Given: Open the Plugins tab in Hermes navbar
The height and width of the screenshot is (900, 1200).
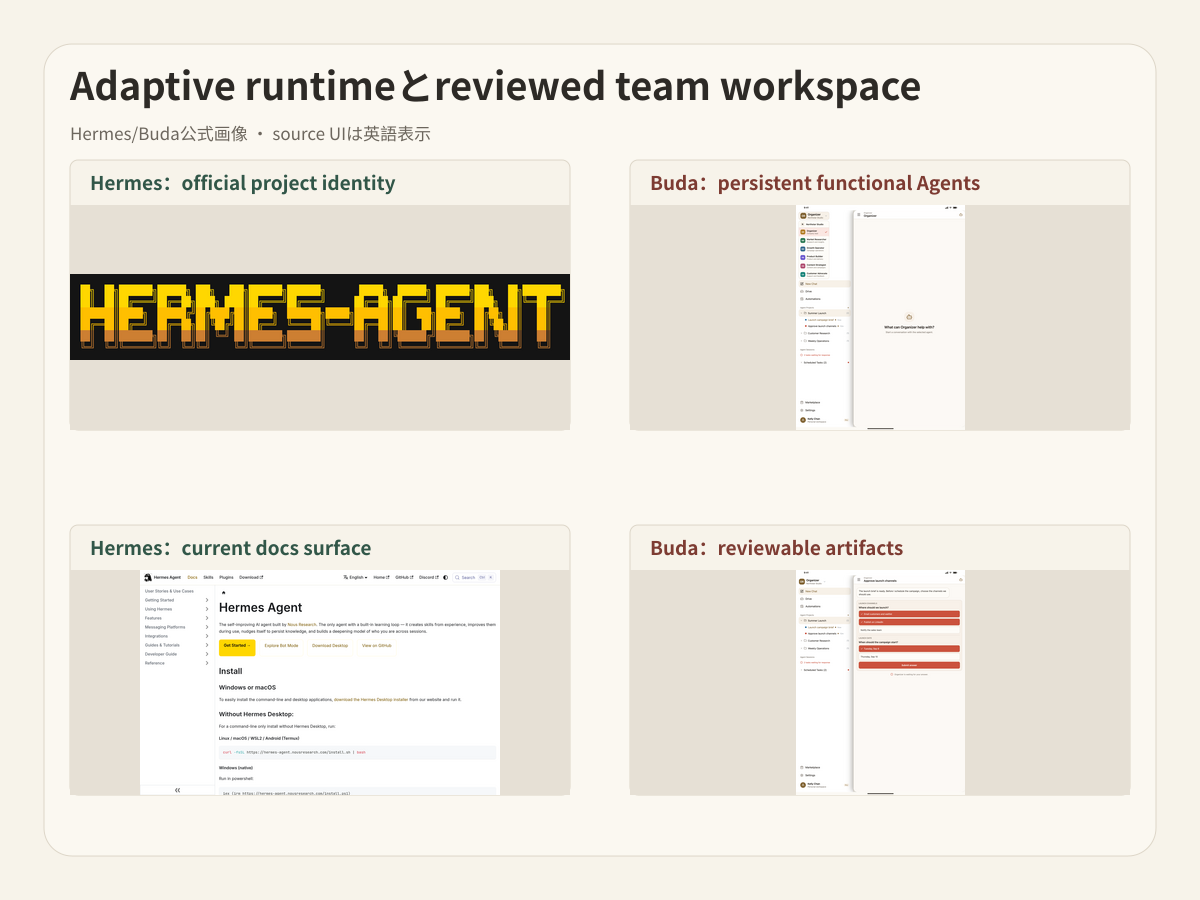Looking at the screenshot, I should (x=226, y=577).
